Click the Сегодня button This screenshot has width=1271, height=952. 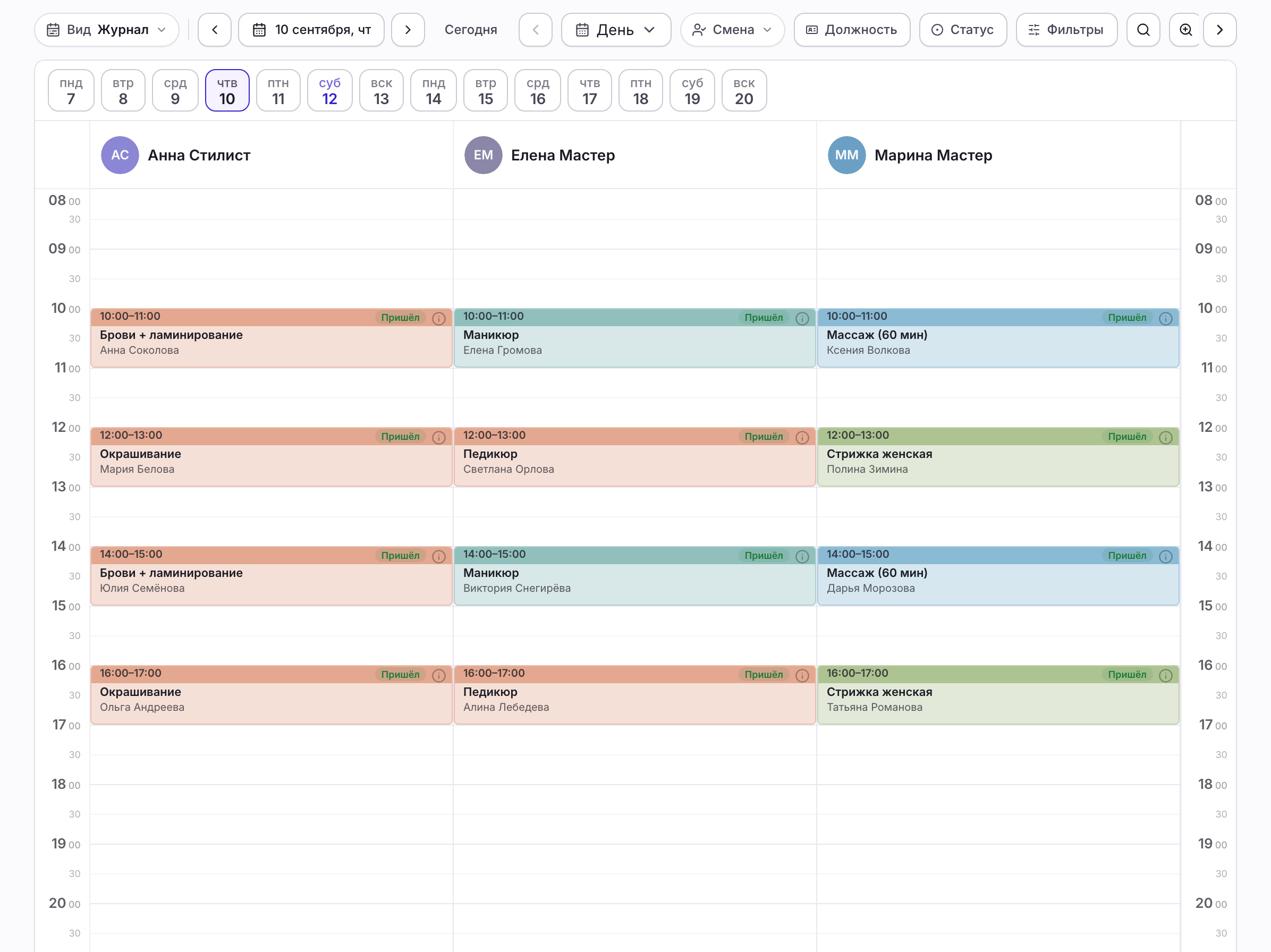tap(471, 30)
